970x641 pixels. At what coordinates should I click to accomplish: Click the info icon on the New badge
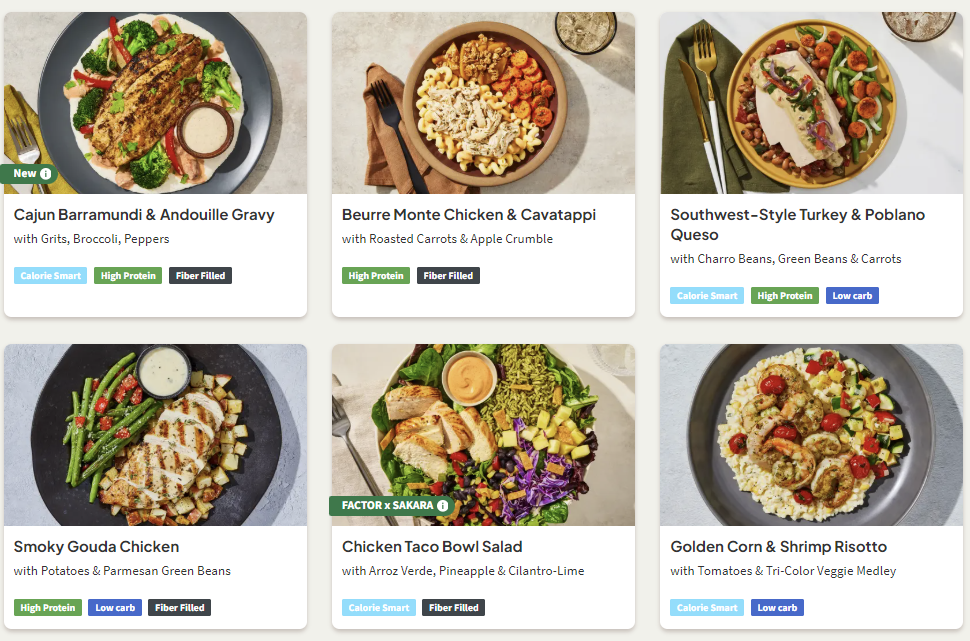click(x=45, y=174)
